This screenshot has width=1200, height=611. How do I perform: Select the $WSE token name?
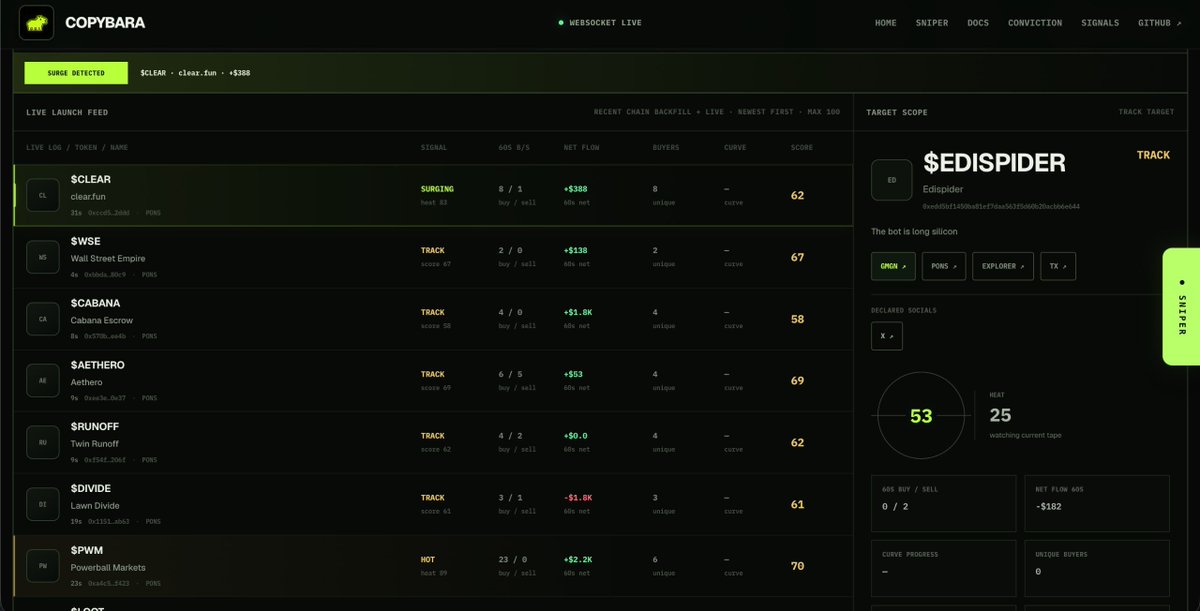click(85, 241)
